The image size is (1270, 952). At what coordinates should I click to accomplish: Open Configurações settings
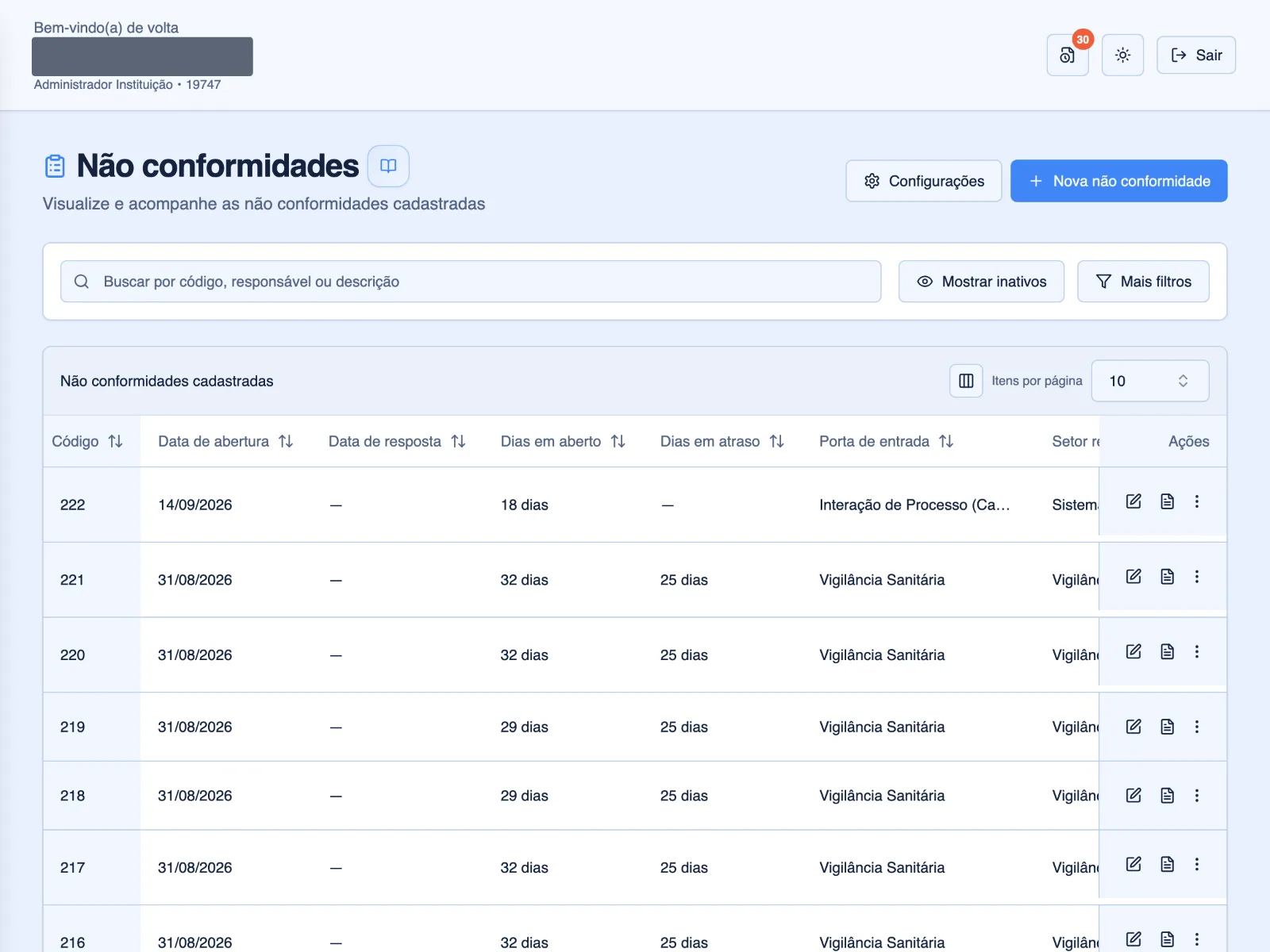pos(923,181)
